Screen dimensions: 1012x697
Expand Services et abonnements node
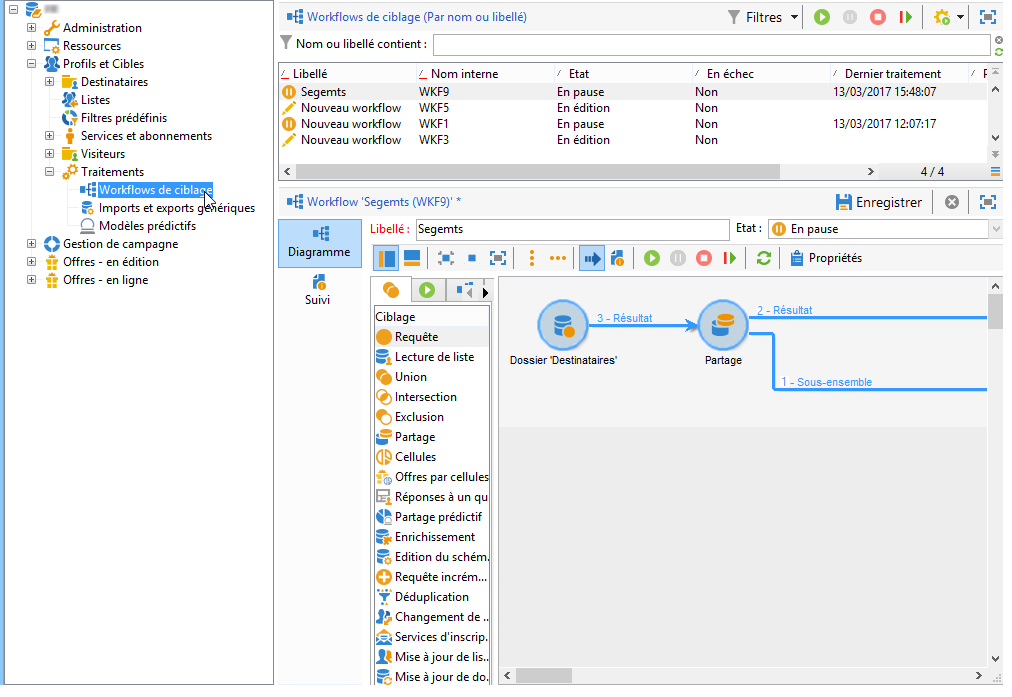(49, 136)
